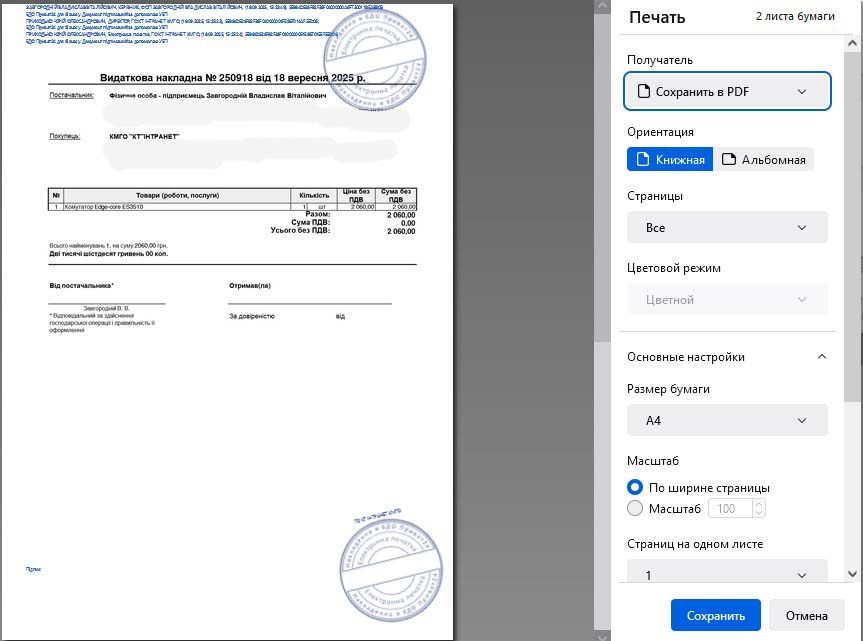This screenshot has height=641, width=863.
Task: Click the settings panel scrollbar thumb
Action: [x=852, y=226]
